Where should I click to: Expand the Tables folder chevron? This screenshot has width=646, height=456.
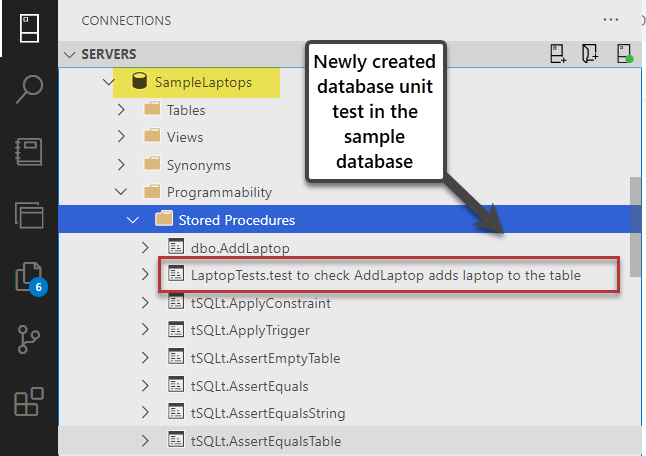point(122,109)
